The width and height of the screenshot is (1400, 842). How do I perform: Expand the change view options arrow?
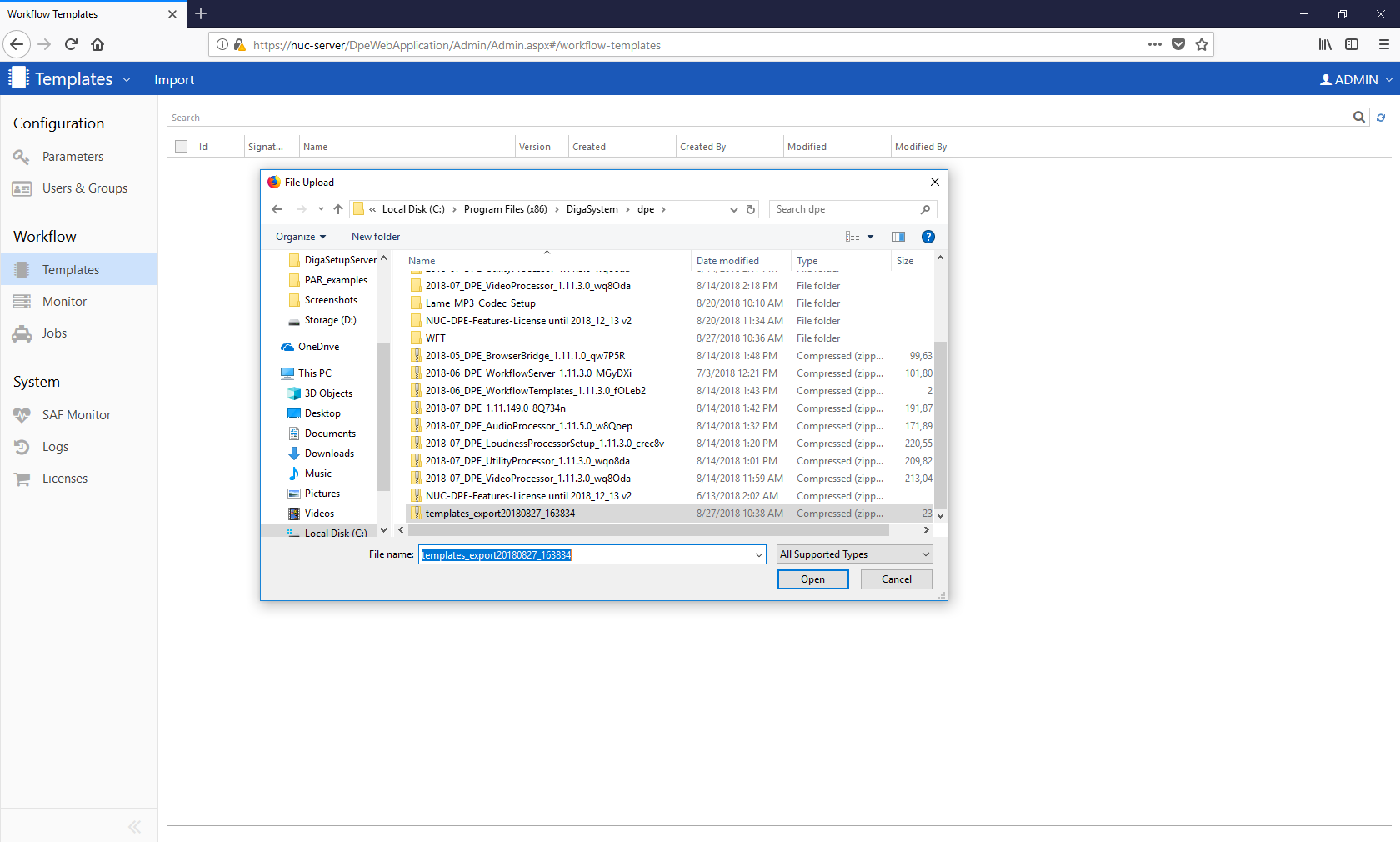(870, 237)
